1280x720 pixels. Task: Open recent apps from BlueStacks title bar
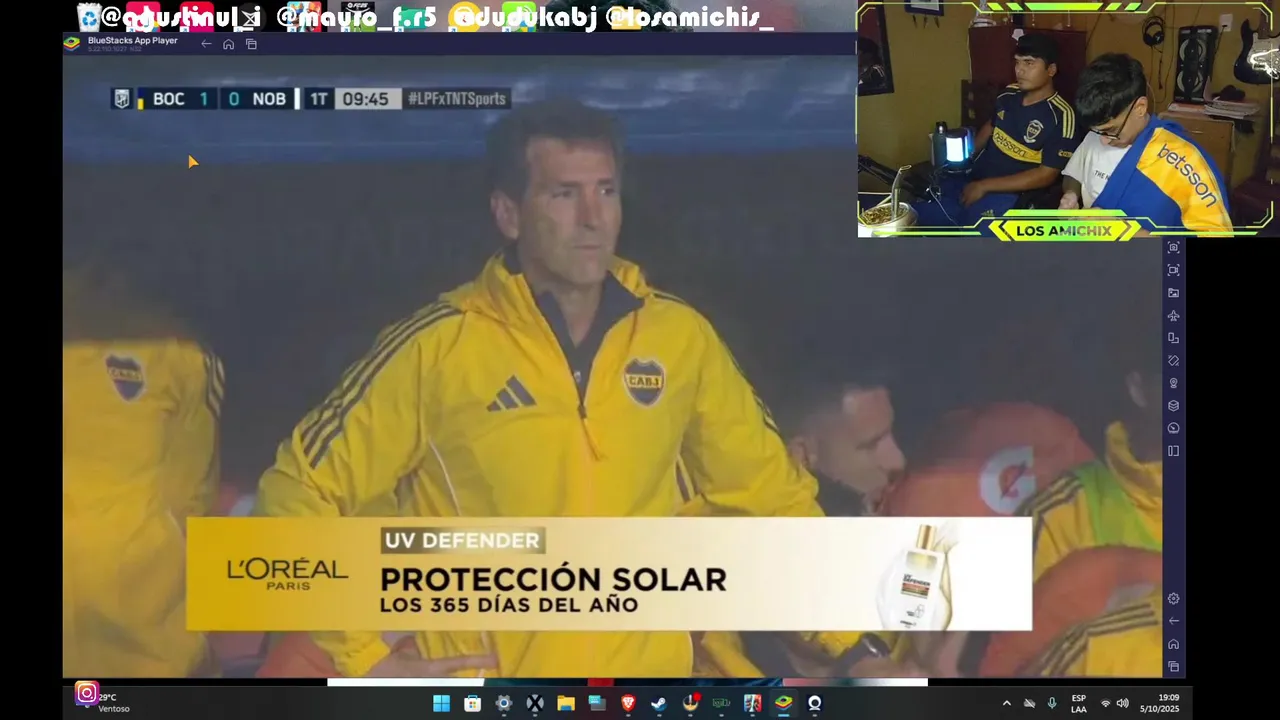pos(251,44)
